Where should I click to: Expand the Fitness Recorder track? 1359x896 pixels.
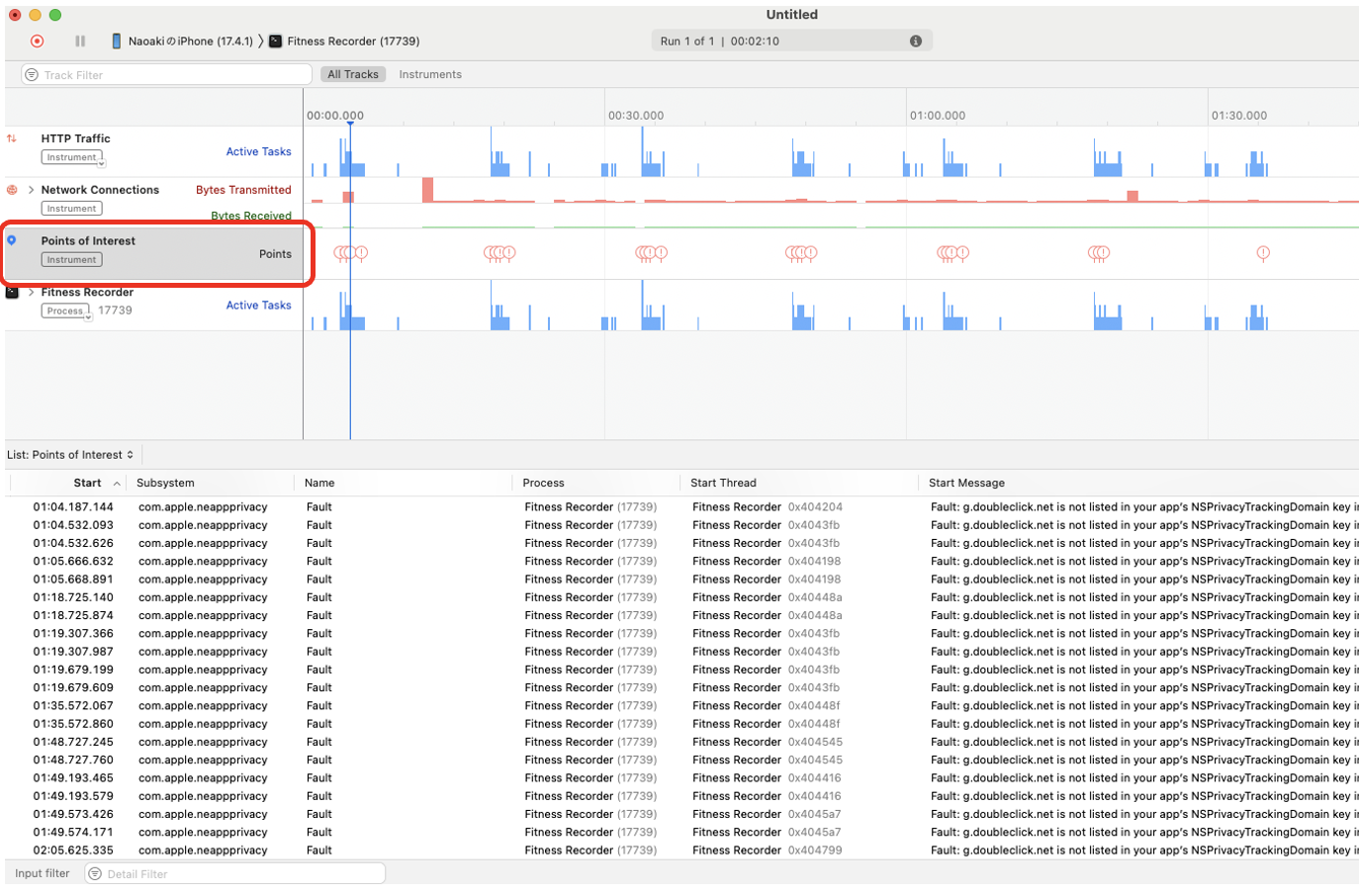coord(32,293)
